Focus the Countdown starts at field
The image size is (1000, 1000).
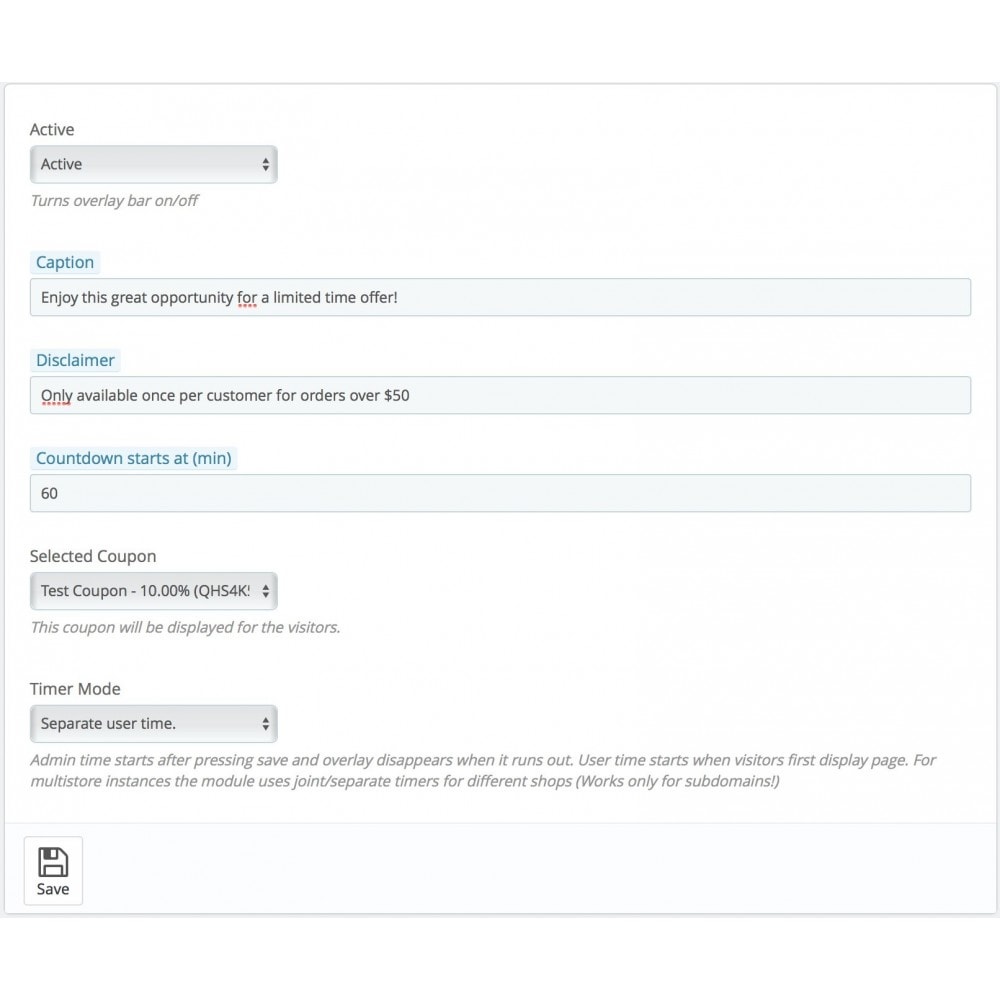(x=500, y=493)
